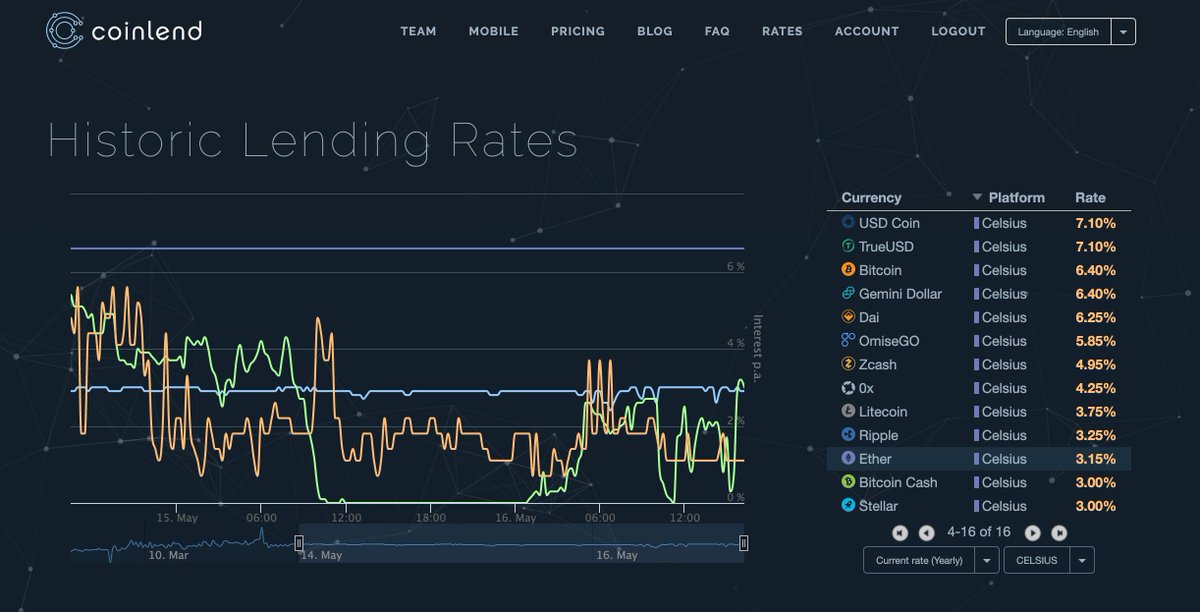The height and width of the screenshot is (612, 1200).
Task: Click arrow beside Current rate (Yearly)
Action: pos(987,560)
